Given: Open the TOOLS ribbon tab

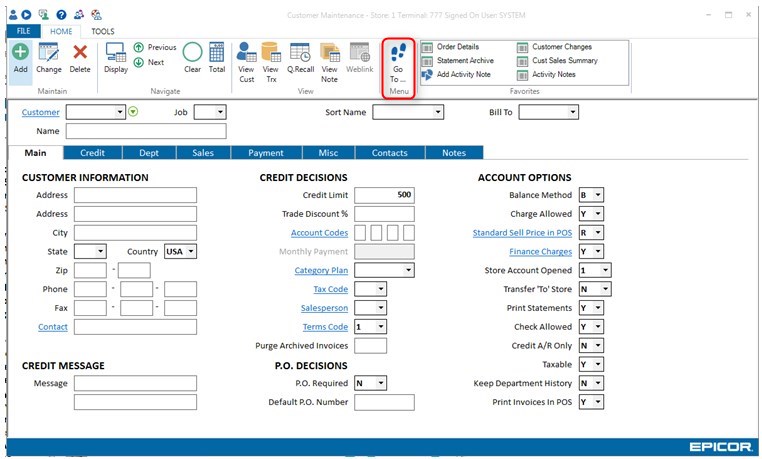Looking at the screenshot, I should tap(102, 31).
